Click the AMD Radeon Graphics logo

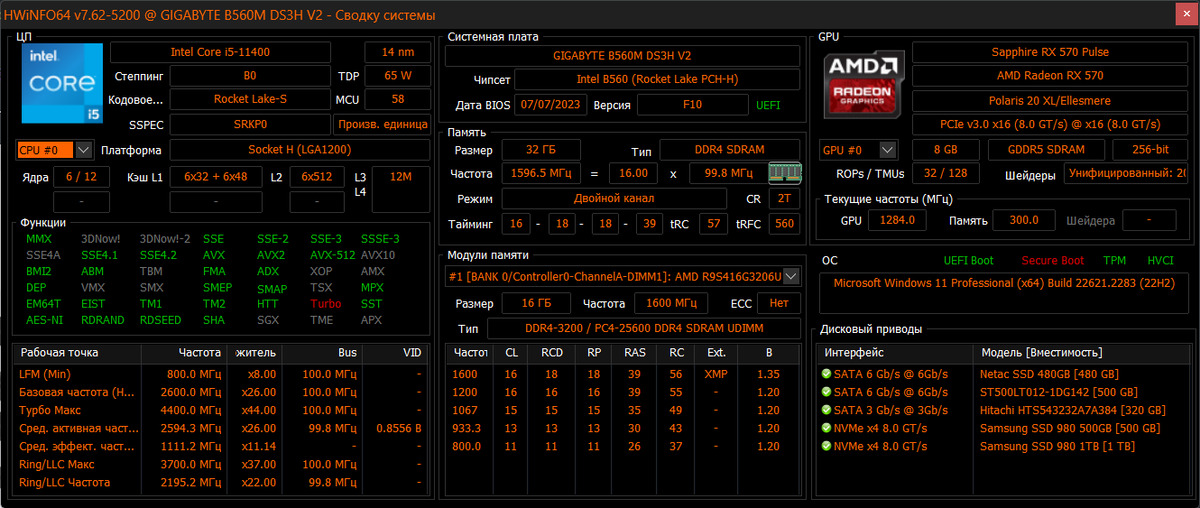pos(864,86)
